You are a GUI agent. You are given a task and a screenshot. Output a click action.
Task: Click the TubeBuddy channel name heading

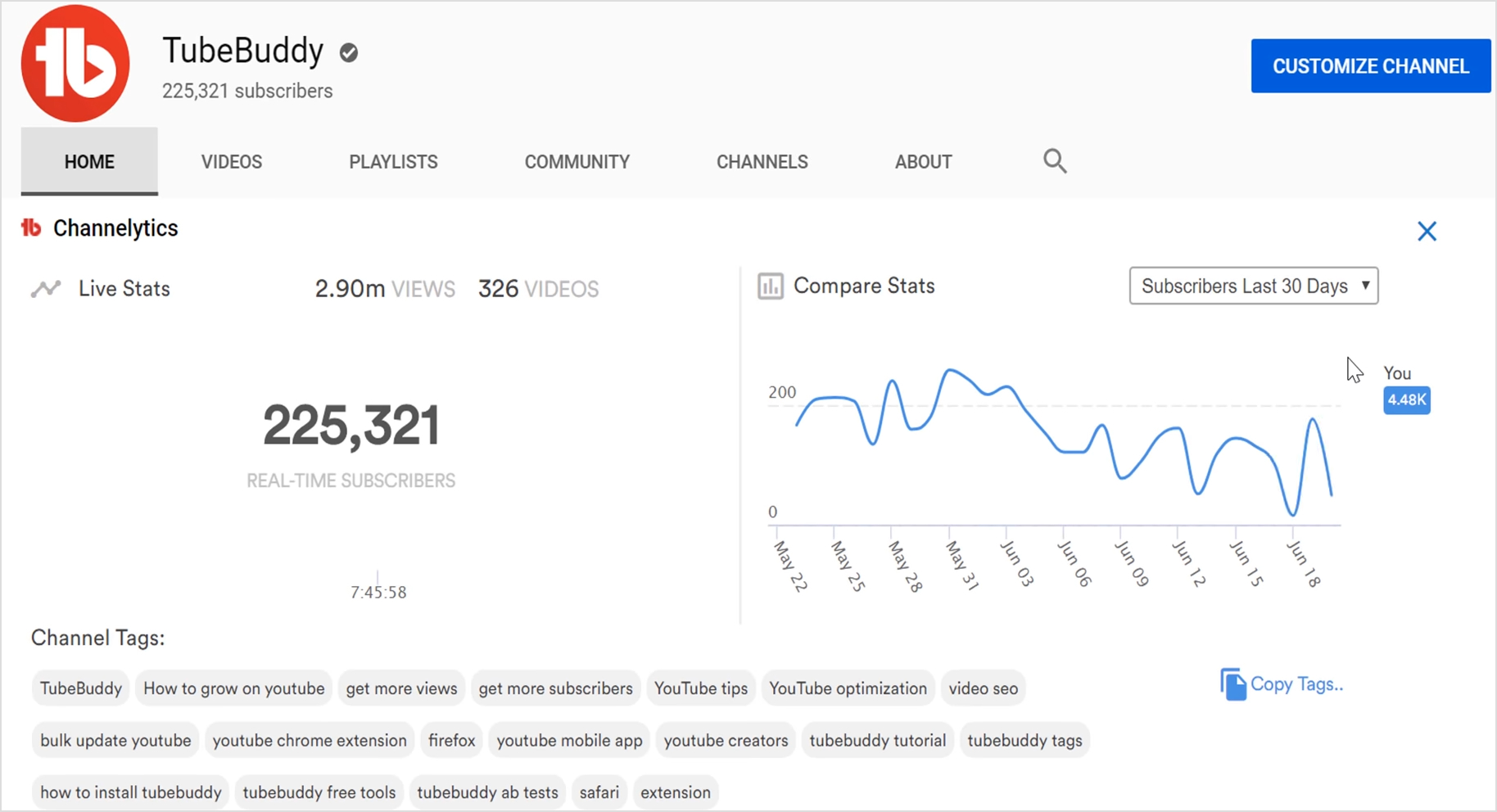[x=243, y=51]
